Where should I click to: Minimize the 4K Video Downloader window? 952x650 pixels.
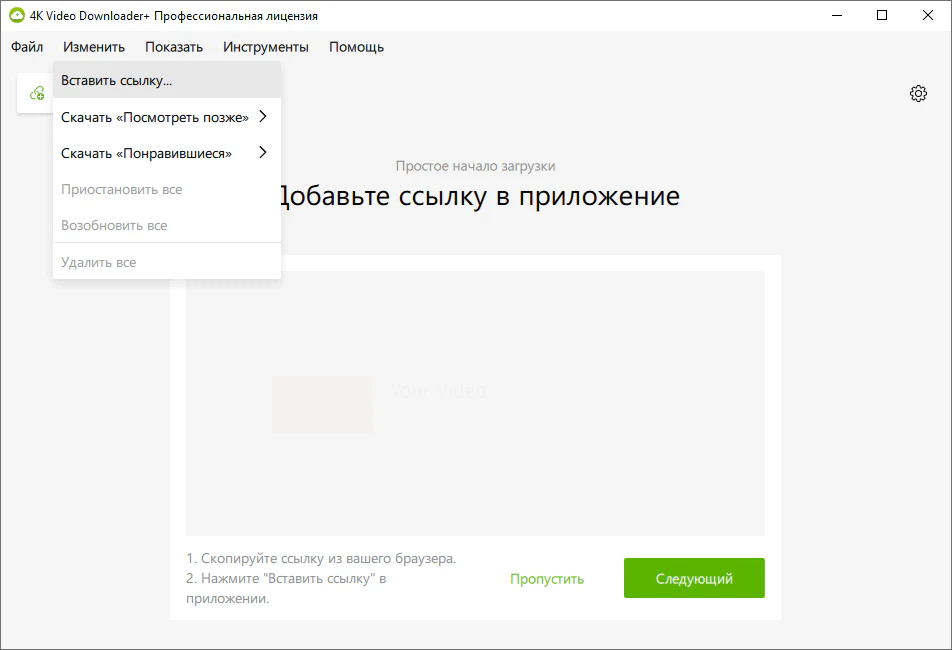point(835,16)
